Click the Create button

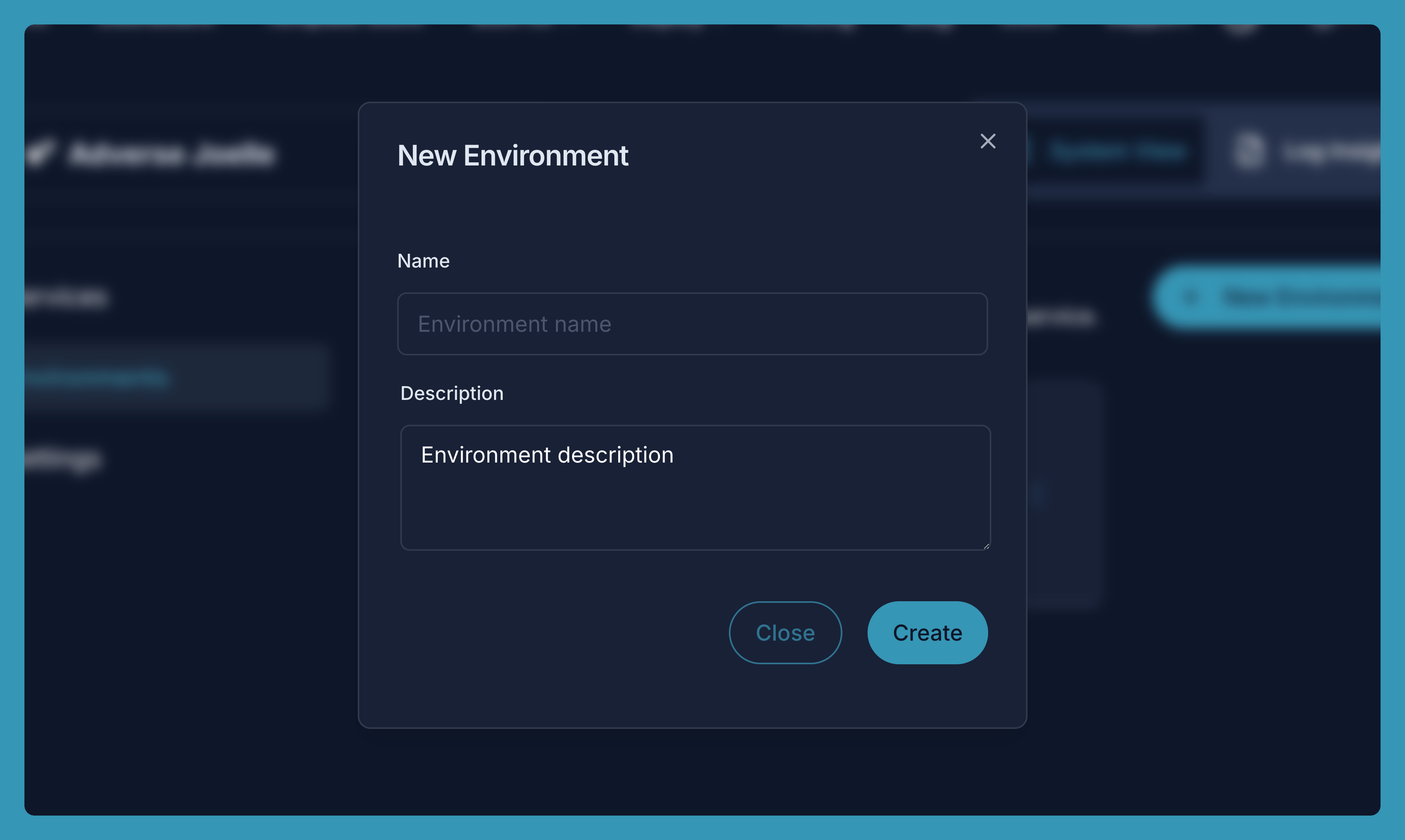(927, 632)
